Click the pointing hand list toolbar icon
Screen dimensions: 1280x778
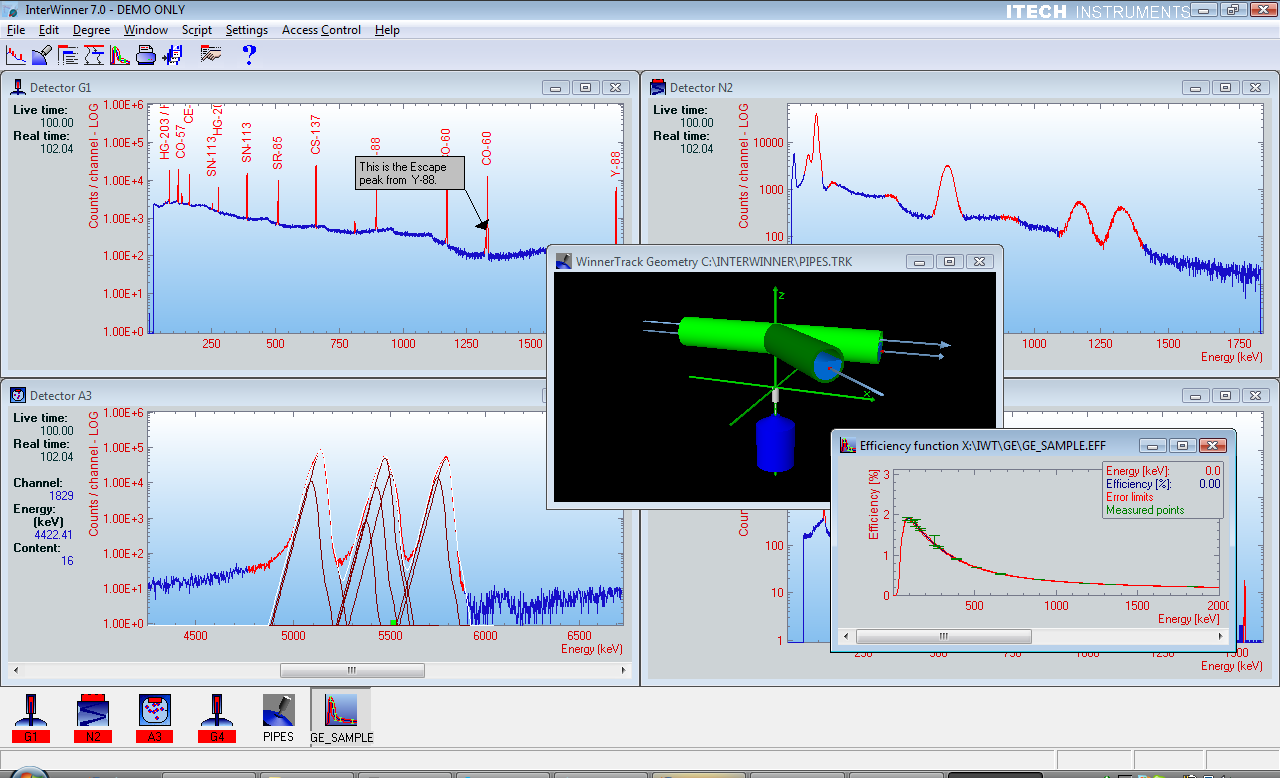[210, 55]
